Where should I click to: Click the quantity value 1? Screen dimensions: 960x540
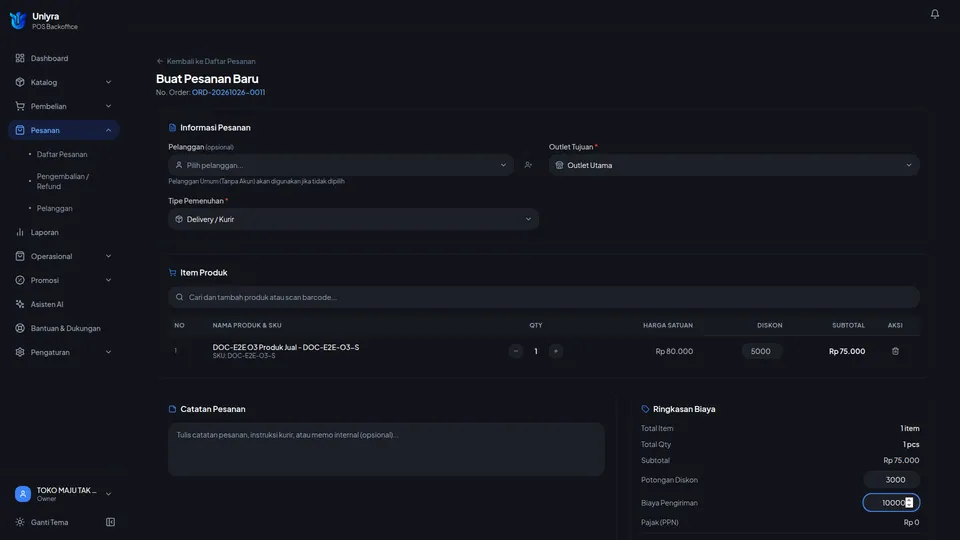point(536,351)
